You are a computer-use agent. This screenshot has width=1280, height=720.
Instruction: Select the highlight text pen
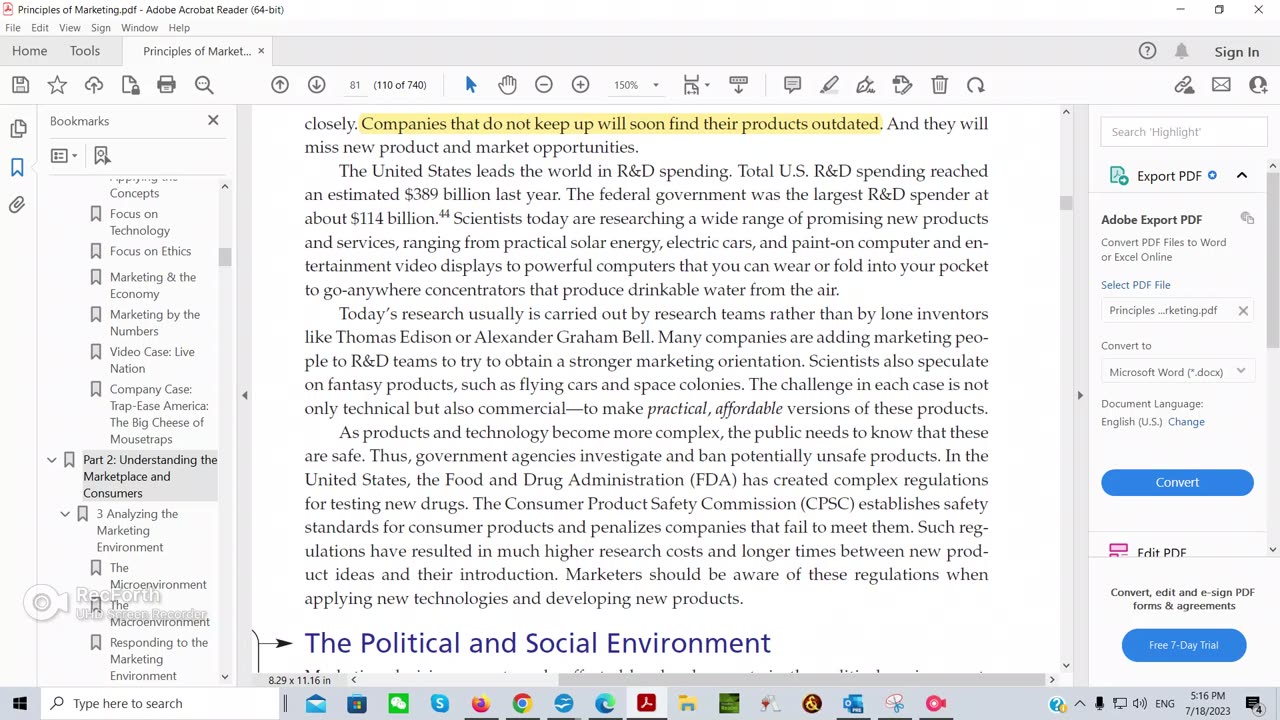point(829,85)
